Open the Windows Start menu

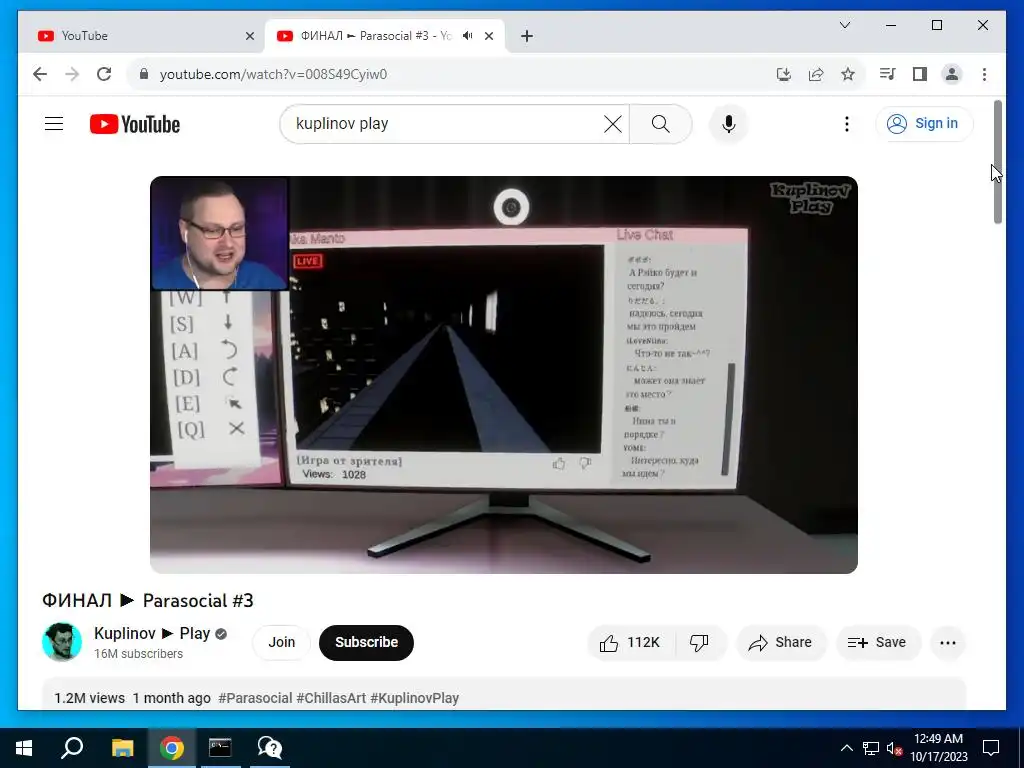(x=24, y=748)
